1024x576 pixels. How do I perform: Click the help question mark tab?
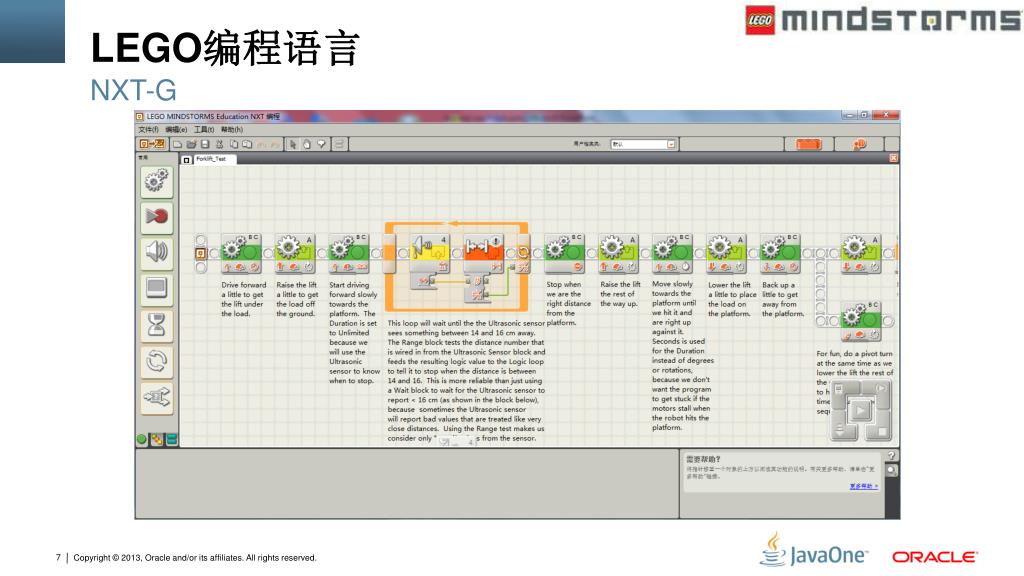[891, 456]
